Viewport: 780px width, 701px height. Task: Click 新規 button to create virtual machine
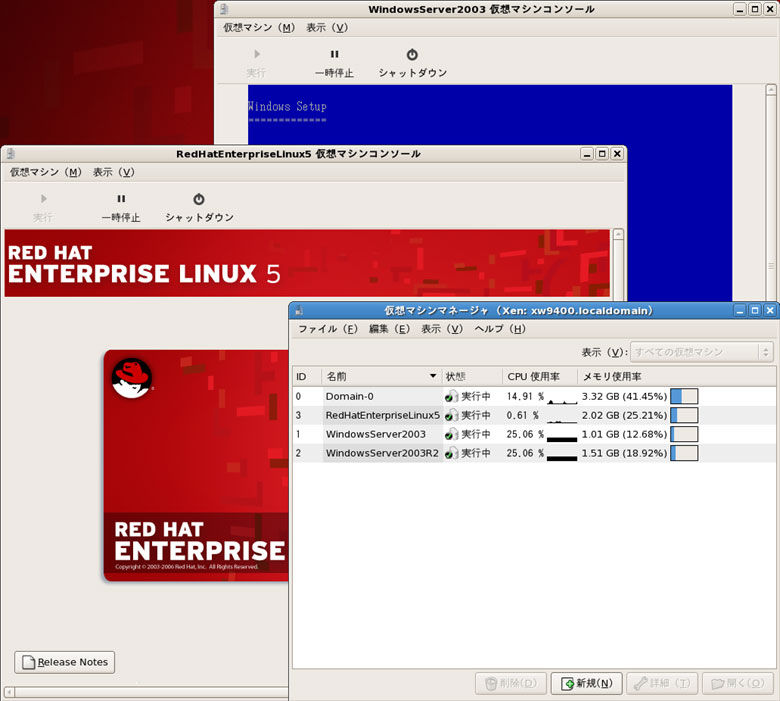pyautogui.click(x=587, y=683)
